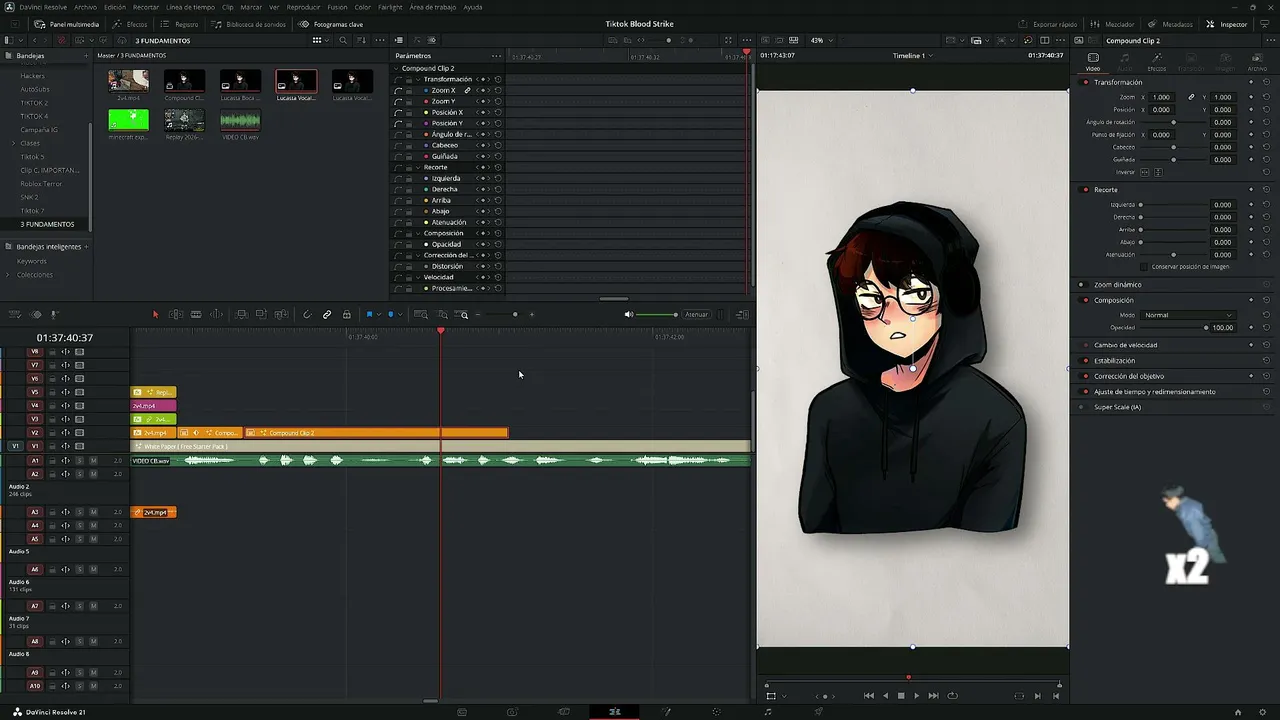Screen dimensions: 1280x720
Task: Reset the Transformación section in Inspector
Action: coord(1266,82)
